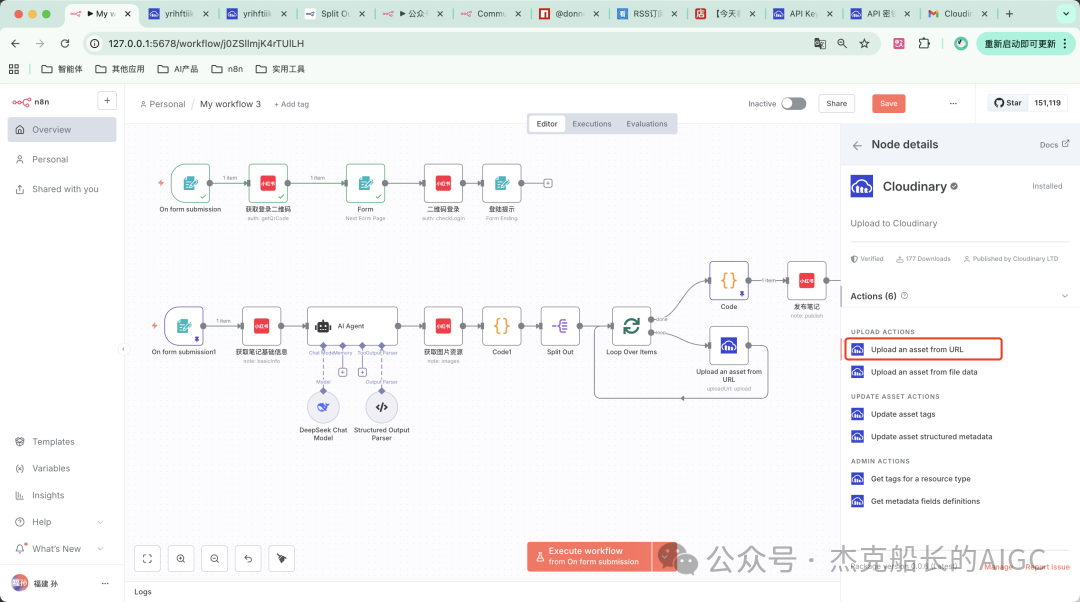Open the AI产品 bookmarks folder
1080x602 pixels.
coord(178,69)
